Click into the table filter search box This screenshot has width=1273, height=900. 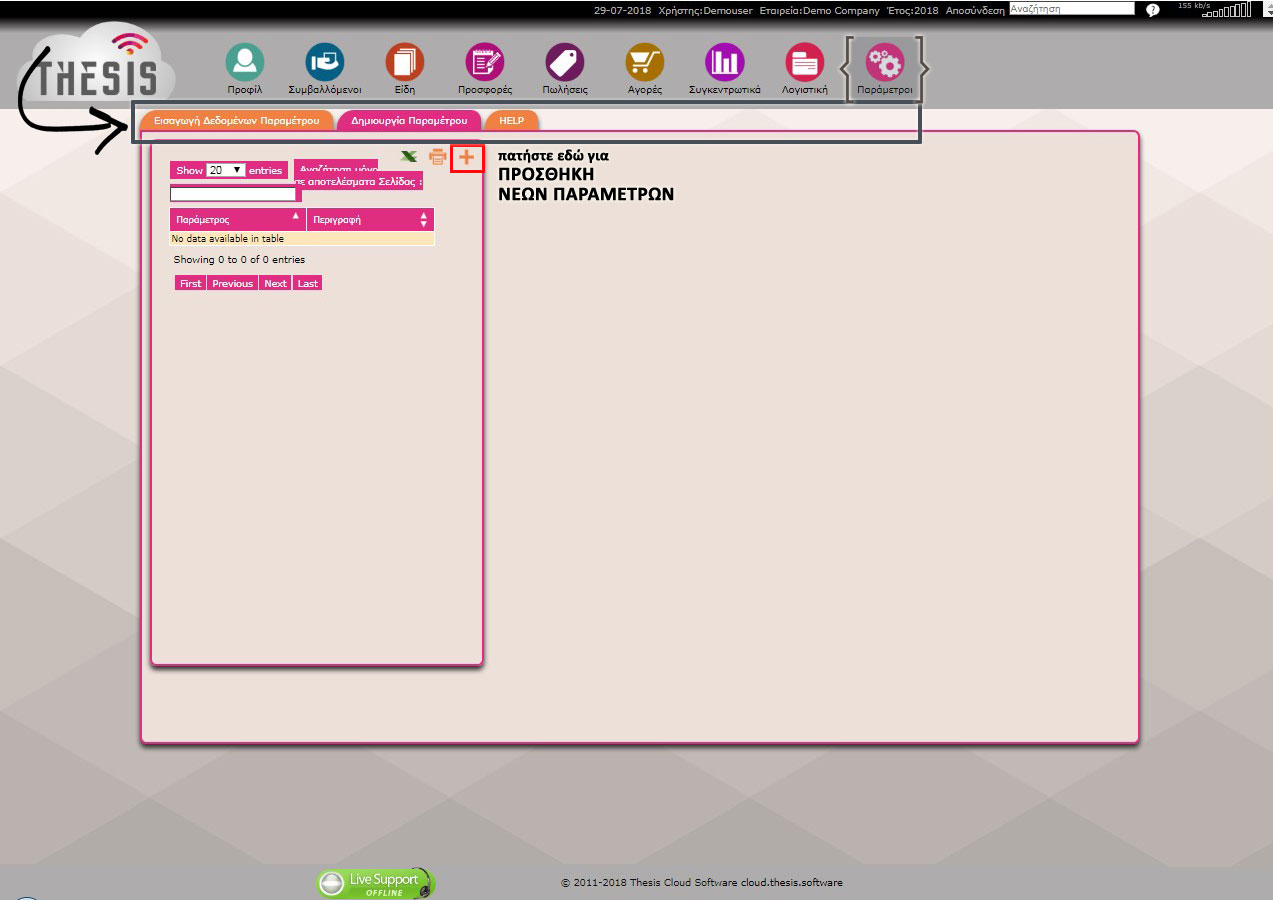(233, 194)
